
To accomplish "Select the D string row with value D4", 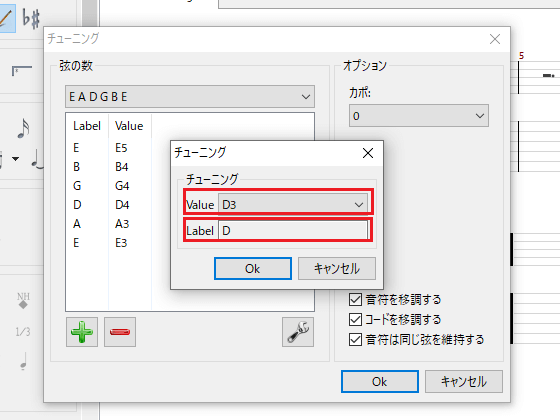I will coord(109,205).
